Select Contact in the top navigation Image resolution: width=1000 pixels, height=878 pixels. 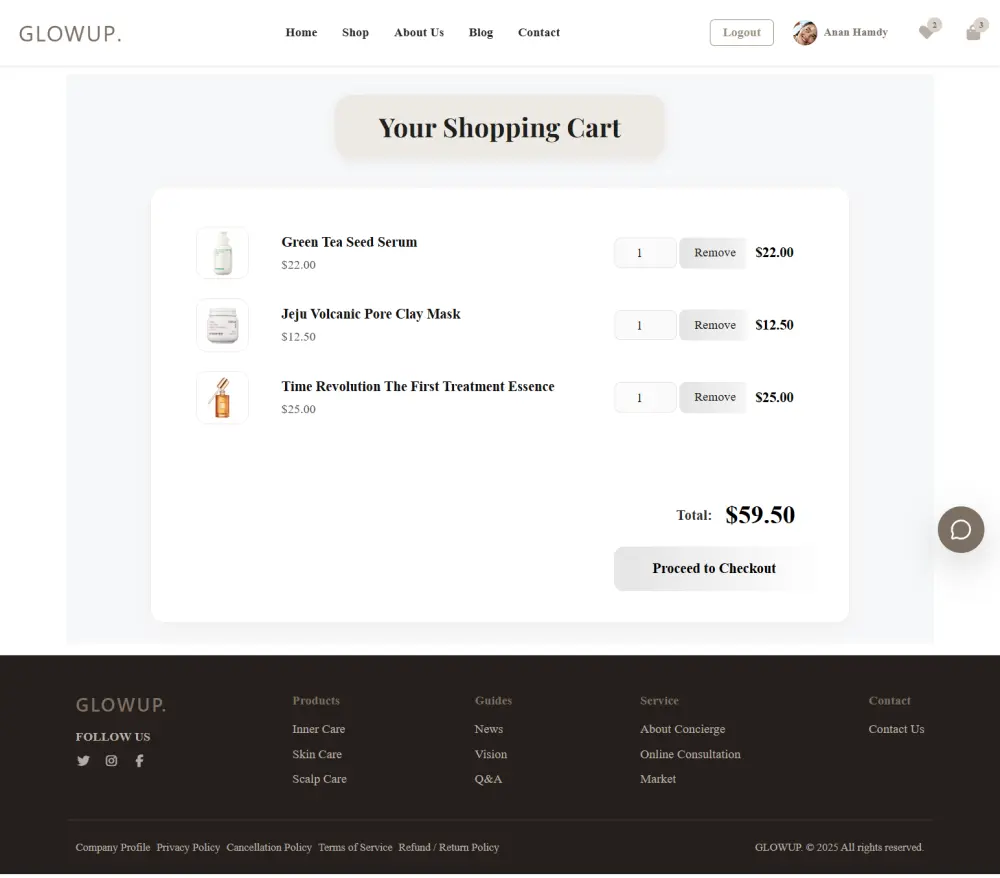coord(539,32)
